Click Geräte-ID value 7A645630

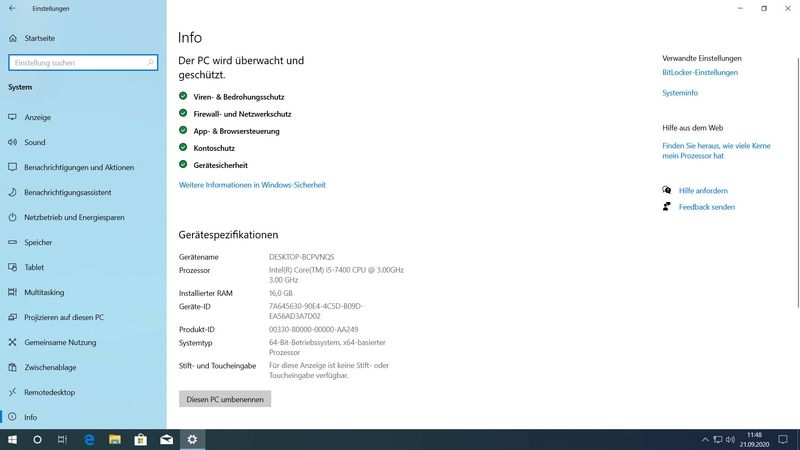316,311
